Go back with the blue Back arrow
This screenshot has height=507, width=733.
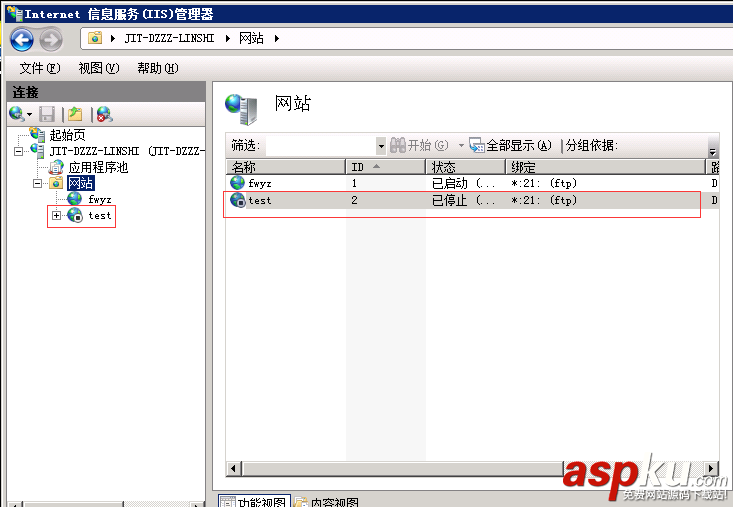tap(22, 39)
